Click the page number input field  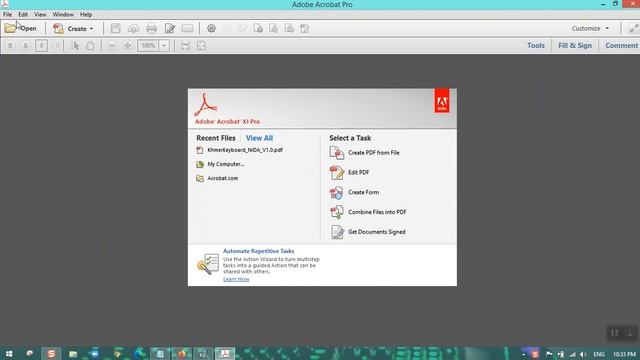41,45
